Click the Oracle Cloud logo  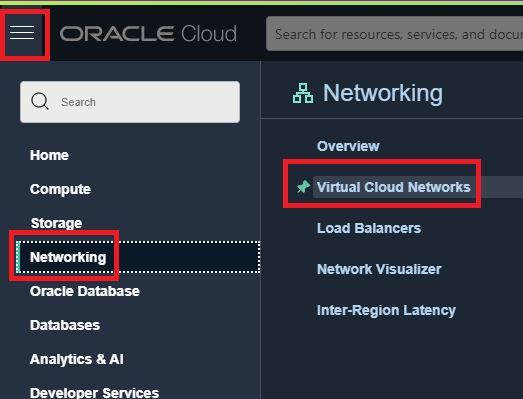148,34
